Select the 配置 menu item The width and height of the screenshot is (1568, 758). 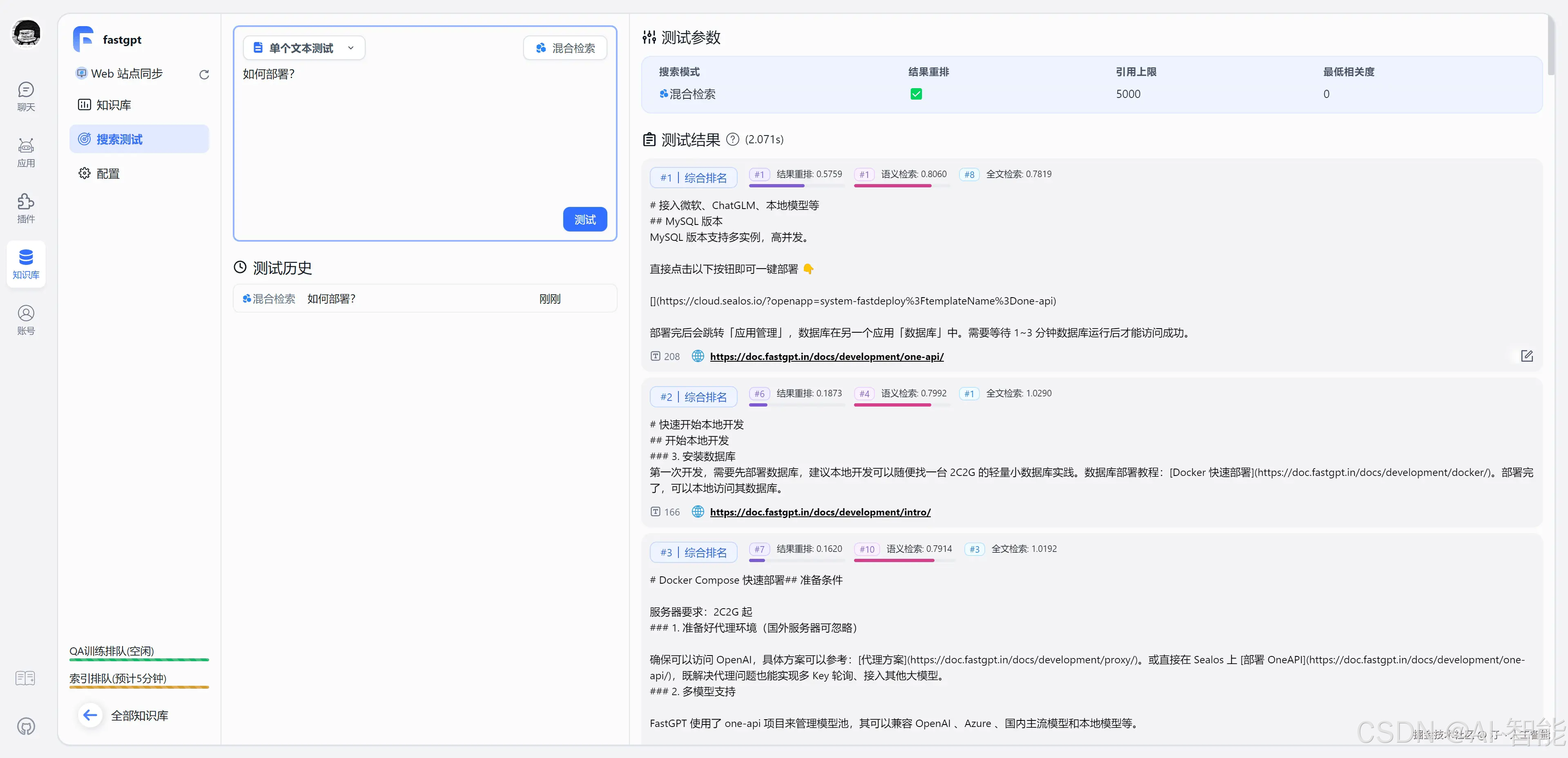[108, 173]
